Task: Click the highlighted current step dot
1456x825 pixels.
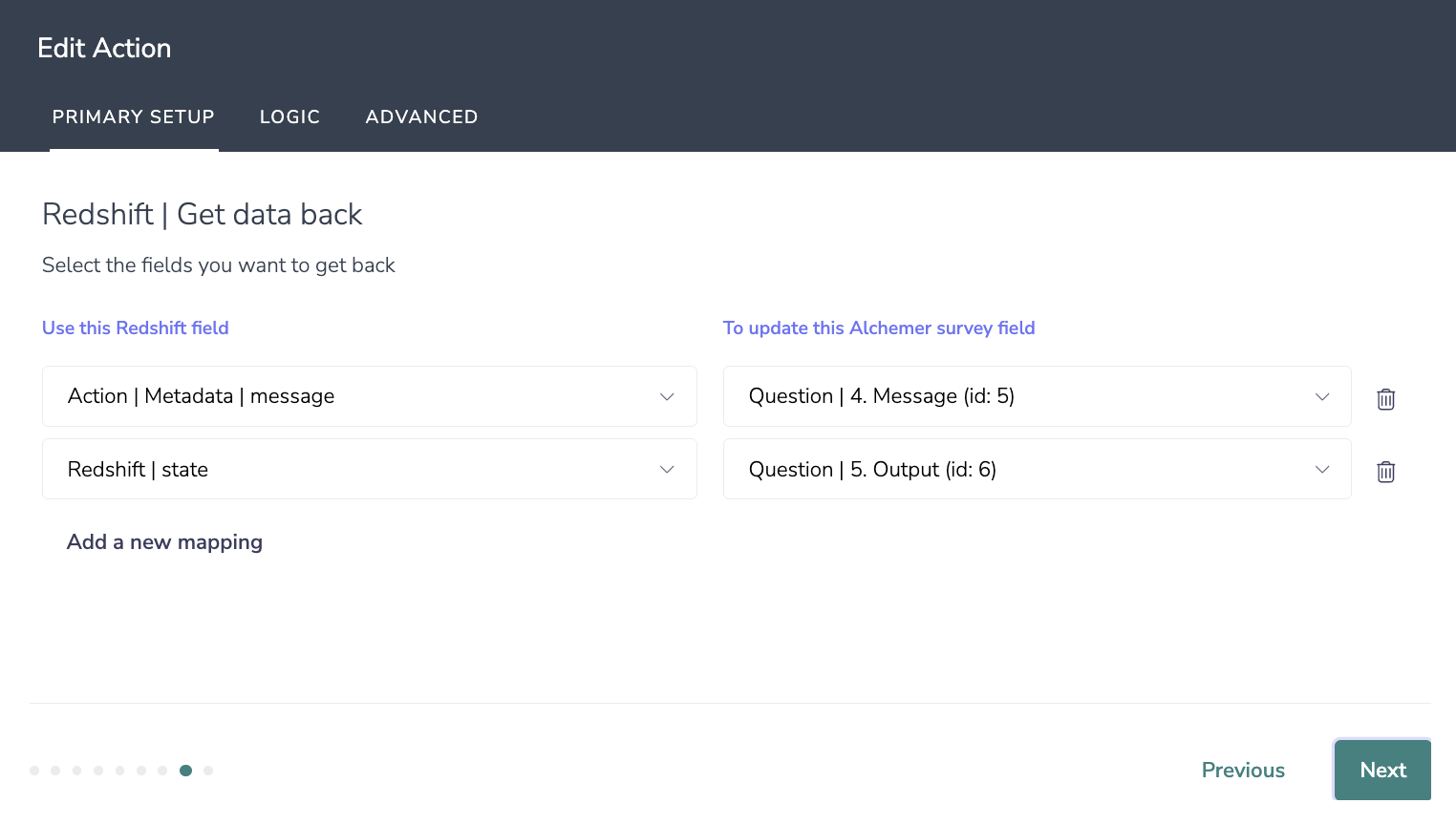Action: point(185,771)
